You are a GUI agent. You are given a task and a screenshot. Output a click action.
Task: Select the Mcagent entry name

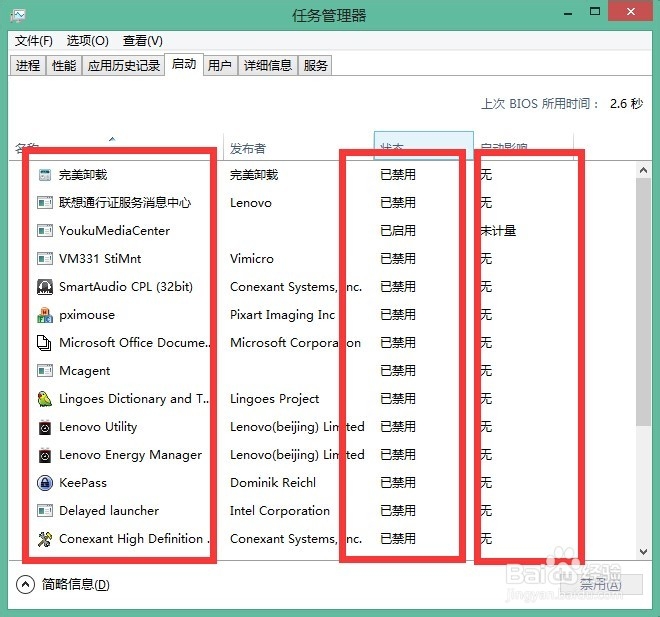point(84,371)
